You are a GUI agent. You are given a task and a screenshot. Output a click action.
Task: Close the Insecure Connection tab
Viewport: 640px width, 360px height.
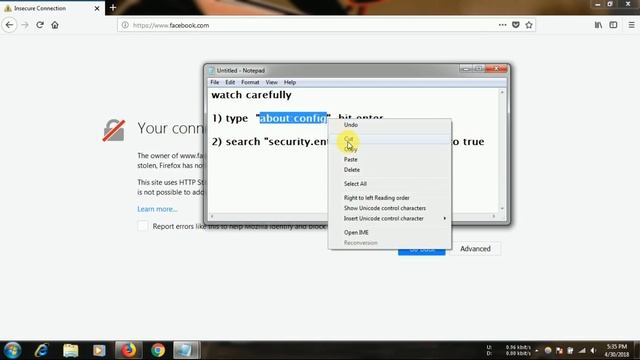click(97, 8)
